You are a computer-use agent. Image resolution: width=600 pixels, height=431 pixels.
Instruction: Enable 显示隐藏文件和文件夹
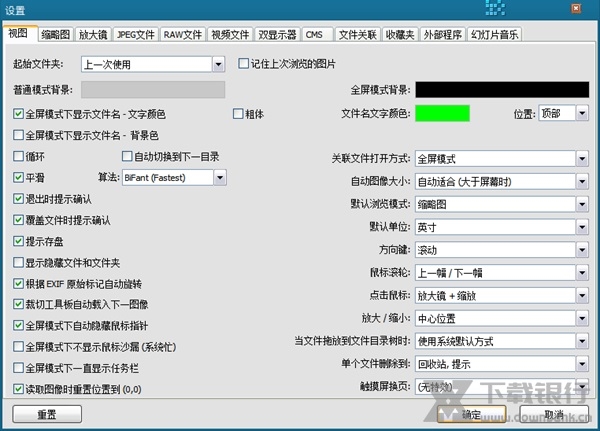coord(18,262)
